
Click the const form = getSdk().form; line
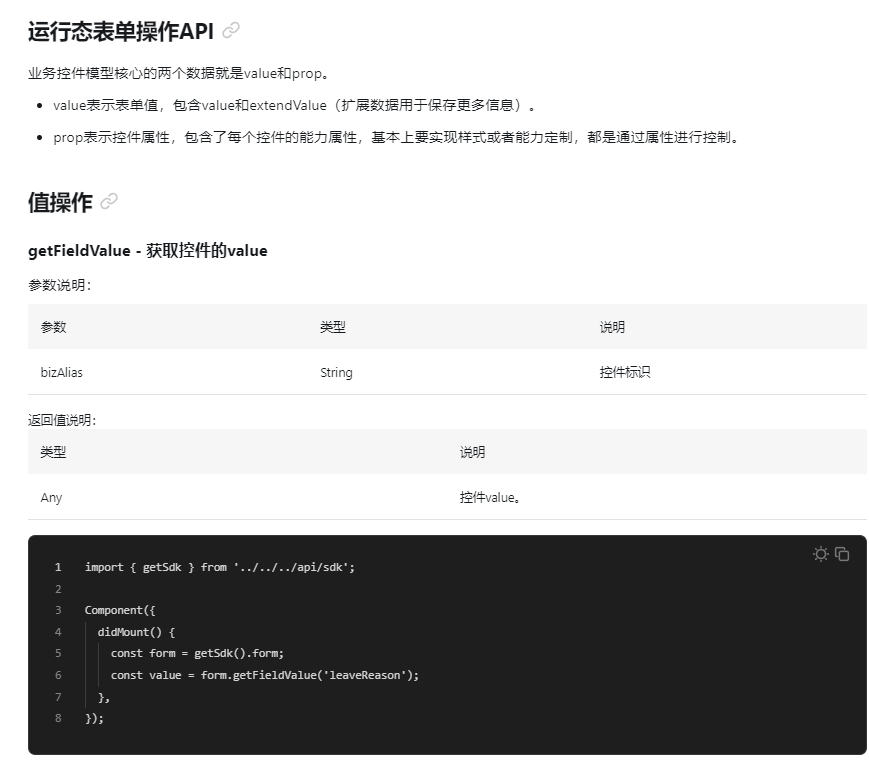point(197,653)
